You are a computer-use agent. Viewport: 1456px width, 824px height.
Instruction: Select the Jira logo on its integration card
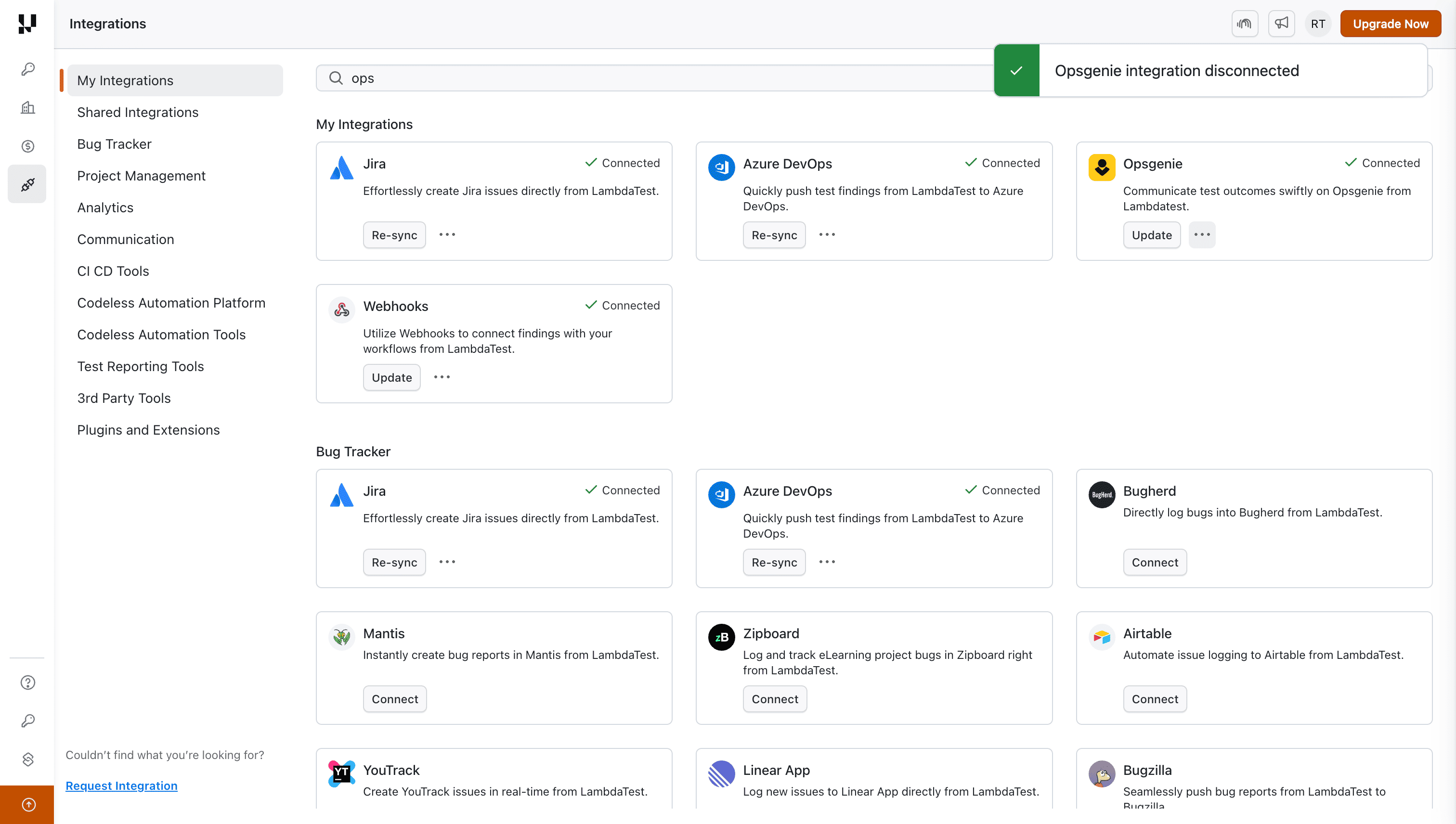click(341, 167)
